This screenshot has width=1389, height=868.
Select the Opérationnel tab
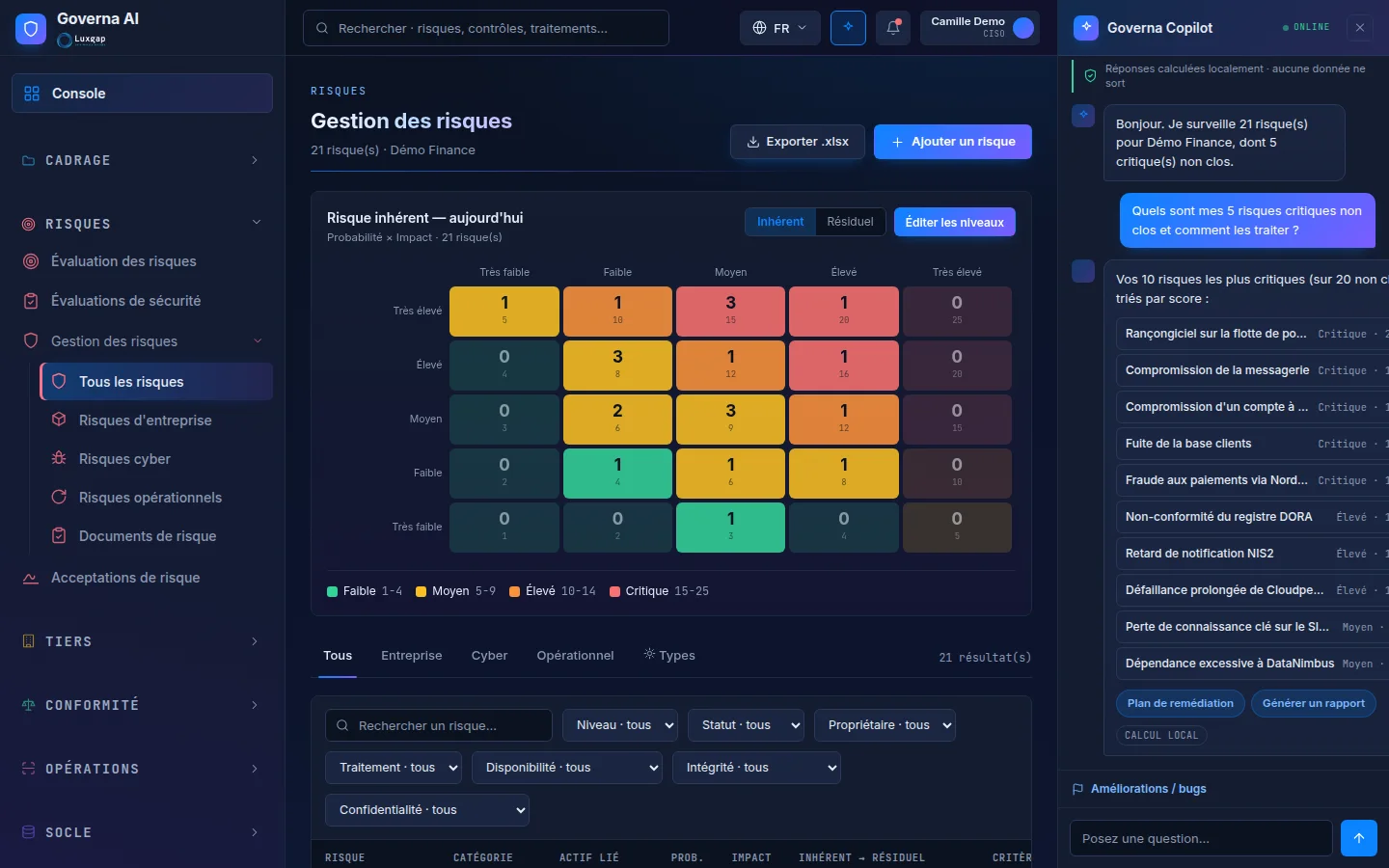tap(575, 656)
